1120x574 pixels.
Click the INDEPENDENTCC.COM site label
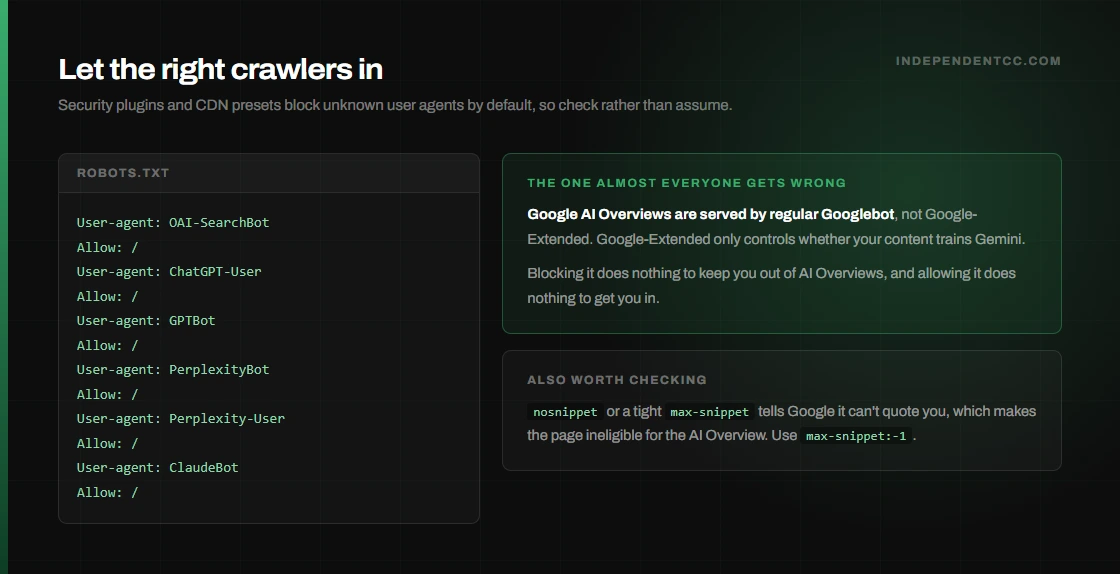pyautogui.click(x=978, y=61)
